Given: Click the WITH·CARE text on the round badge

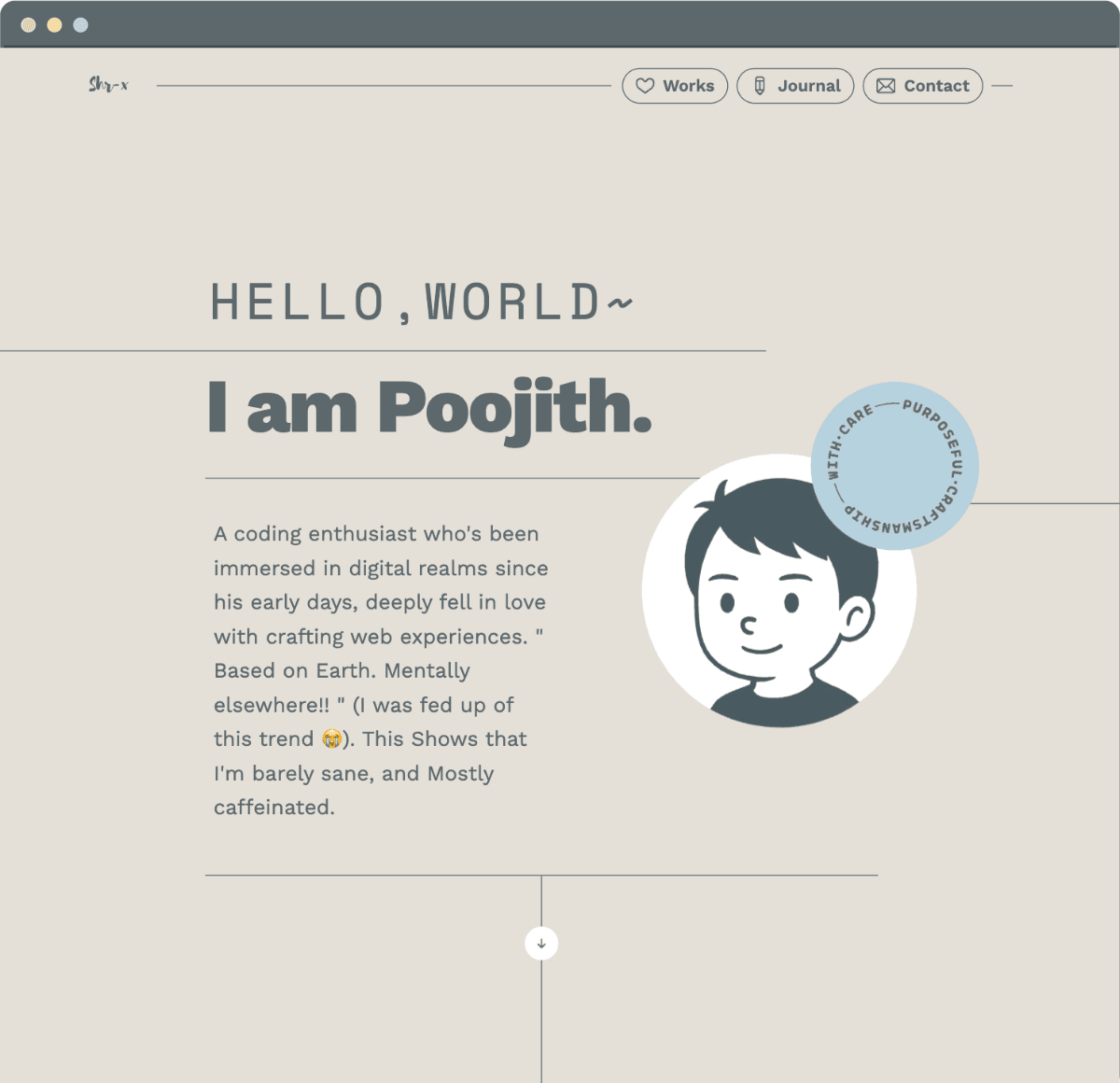Looking at the screenshot, I should click(843, 441).
